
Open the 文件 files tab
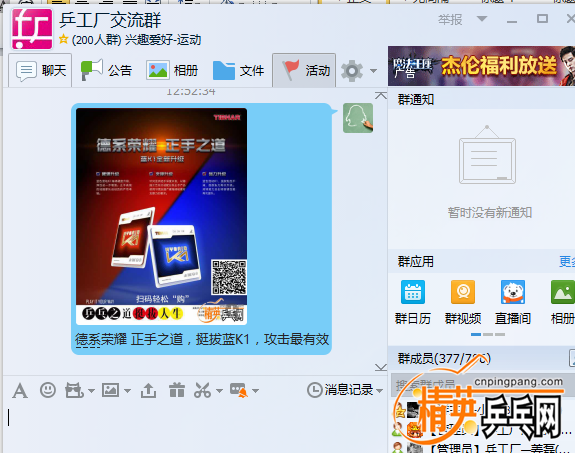(x=238, y=70)
